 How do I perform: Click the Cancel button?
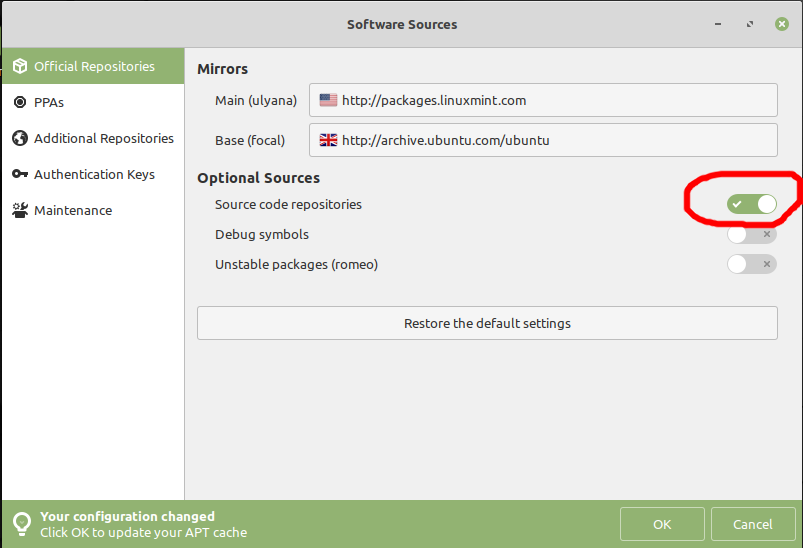click(753, 524)
